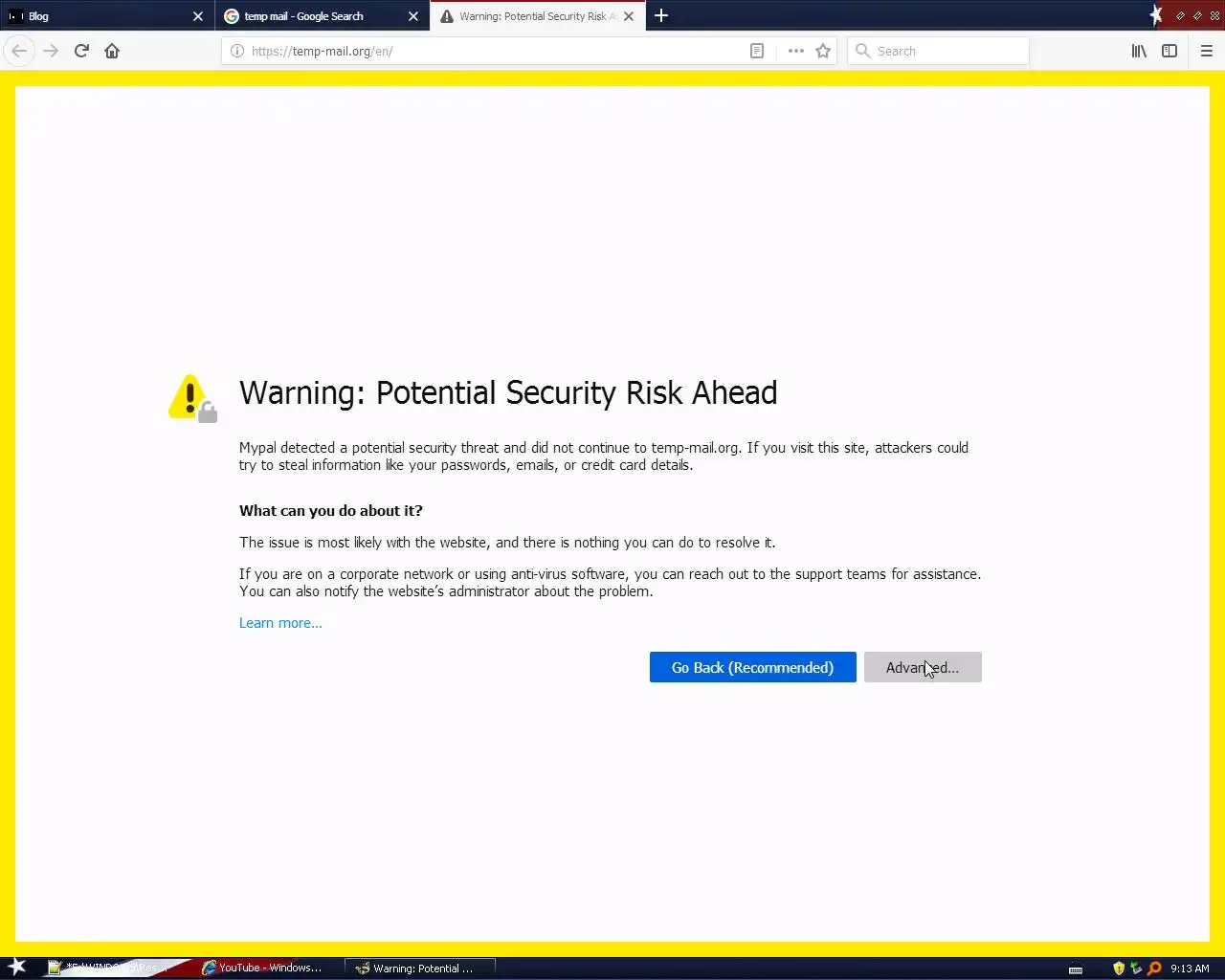Viewport: 1225px width, 980px height.
Task: Open the Advanced... button
Action: (x=923, y=667)
